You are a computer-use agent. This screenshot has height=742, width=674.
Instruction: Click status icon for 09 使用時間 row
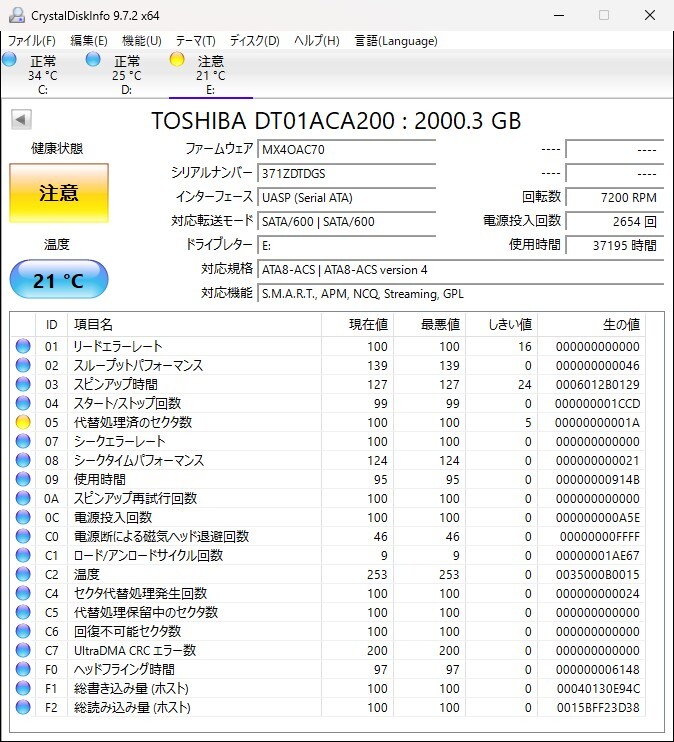click(23, 479)
